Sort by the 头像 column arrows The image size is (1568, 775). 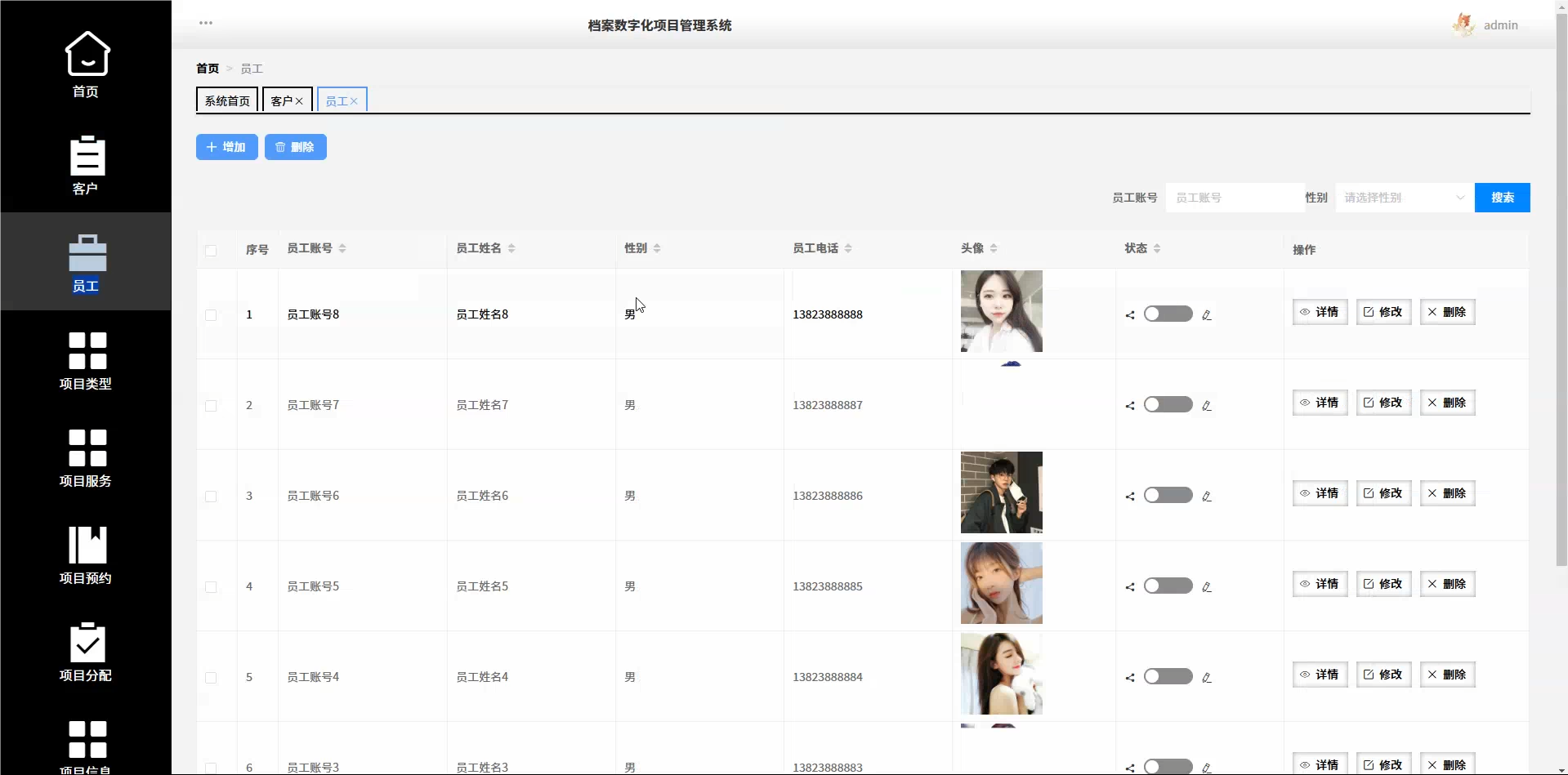point(994,248)
